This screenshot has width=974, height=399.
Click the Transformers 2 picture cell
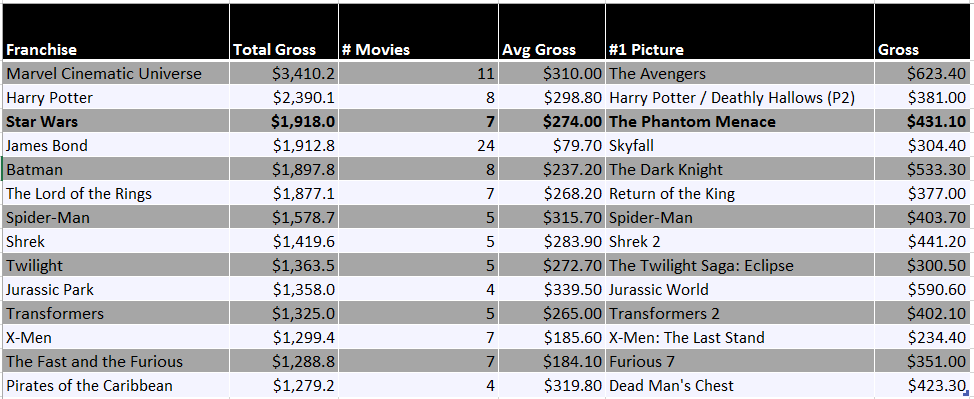(x=740, y=313)
